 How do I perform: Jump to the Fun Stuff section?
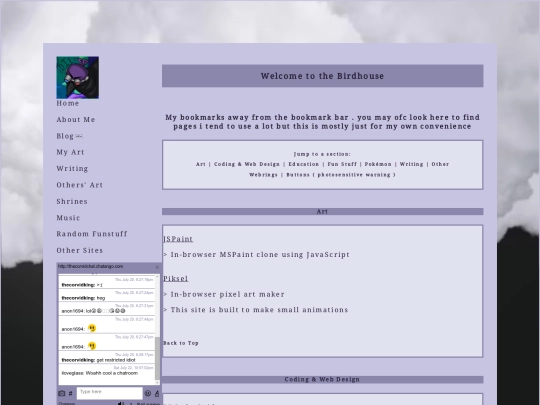tap(342, 164)
